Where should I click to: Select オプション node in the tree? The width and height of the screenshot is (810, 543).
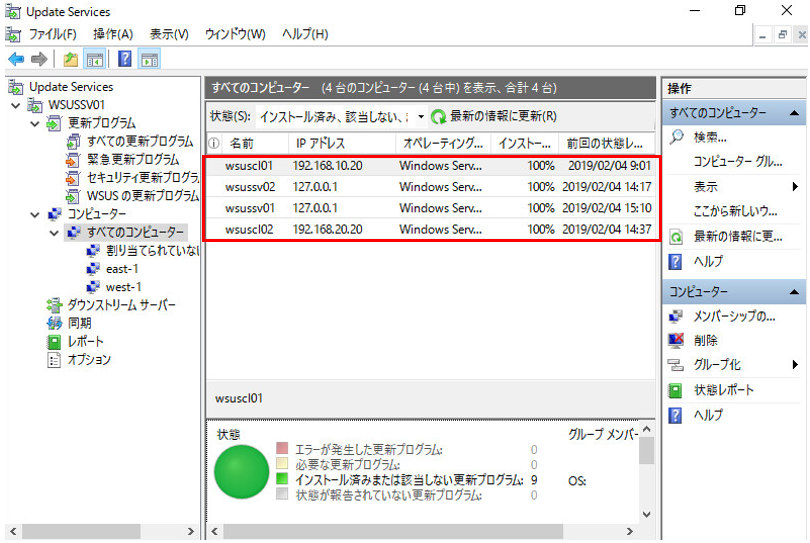(x=88, y=359)
